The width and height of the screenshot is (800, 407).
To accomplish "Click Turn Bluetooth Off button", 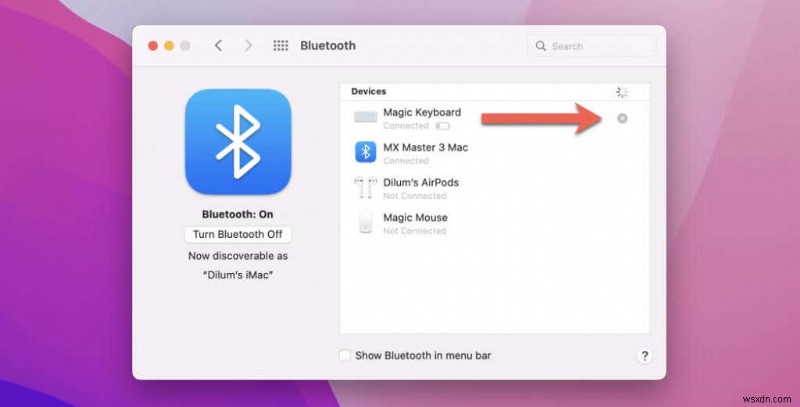I will tap(238, 235).
